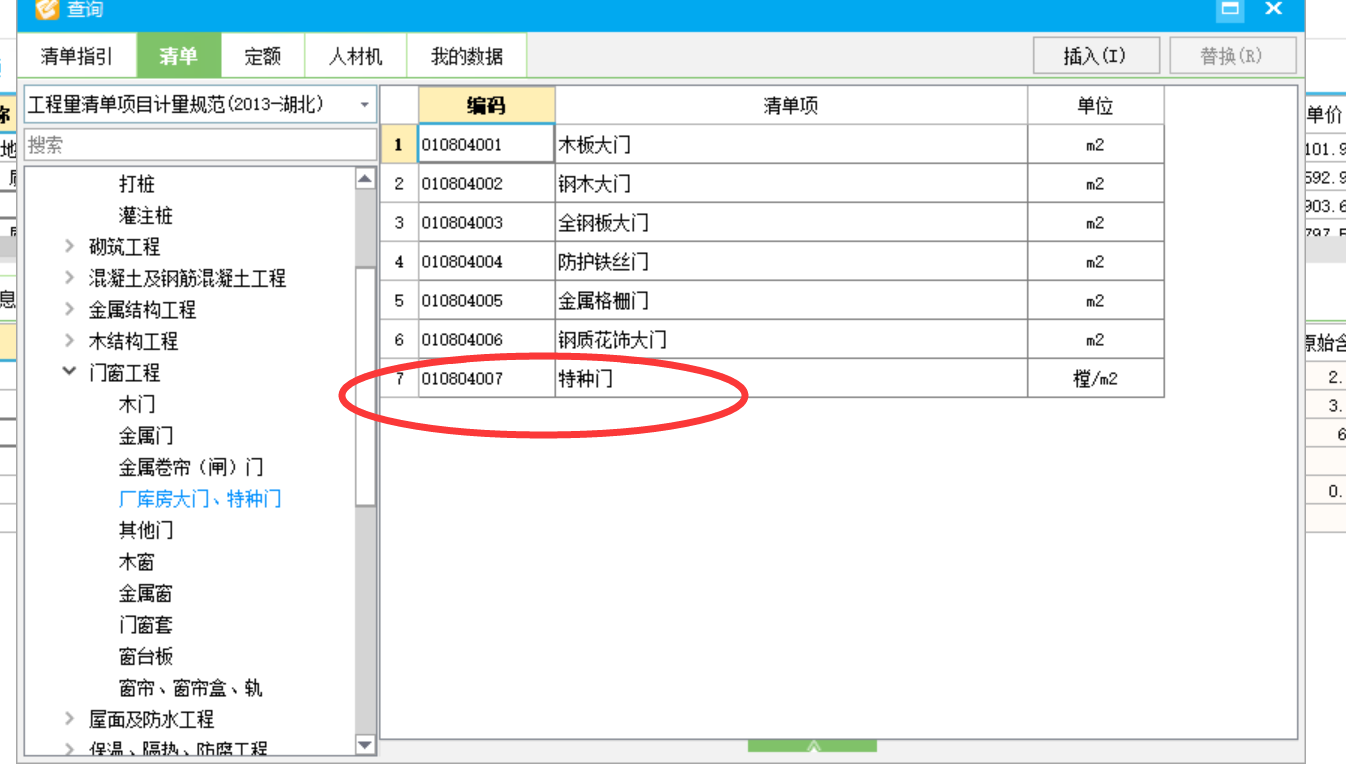The height and width of the screenshot is (781, 1346).
Task: Select 厂库房大门、特种门 tree item
Action: pos(200,499)
